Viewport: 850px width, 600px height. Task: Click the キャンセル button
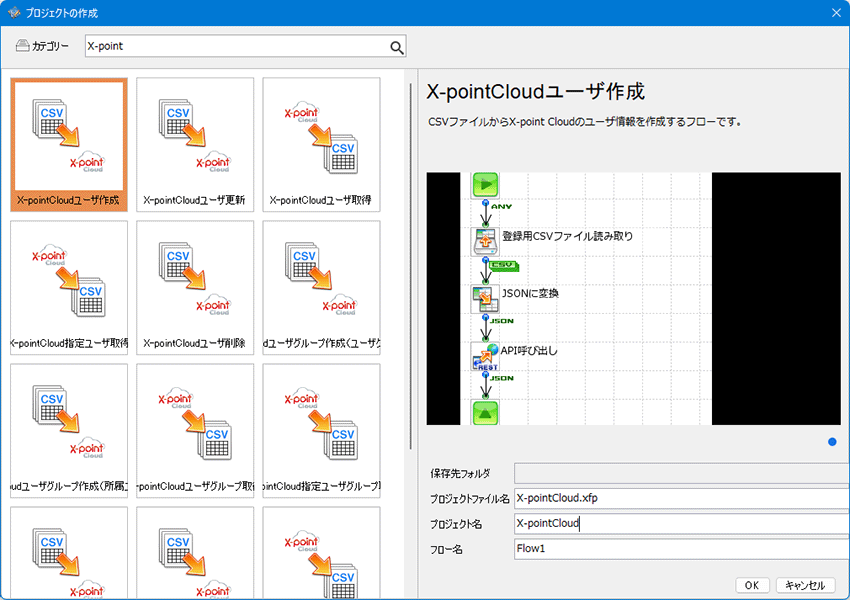(x=805, y=585)
